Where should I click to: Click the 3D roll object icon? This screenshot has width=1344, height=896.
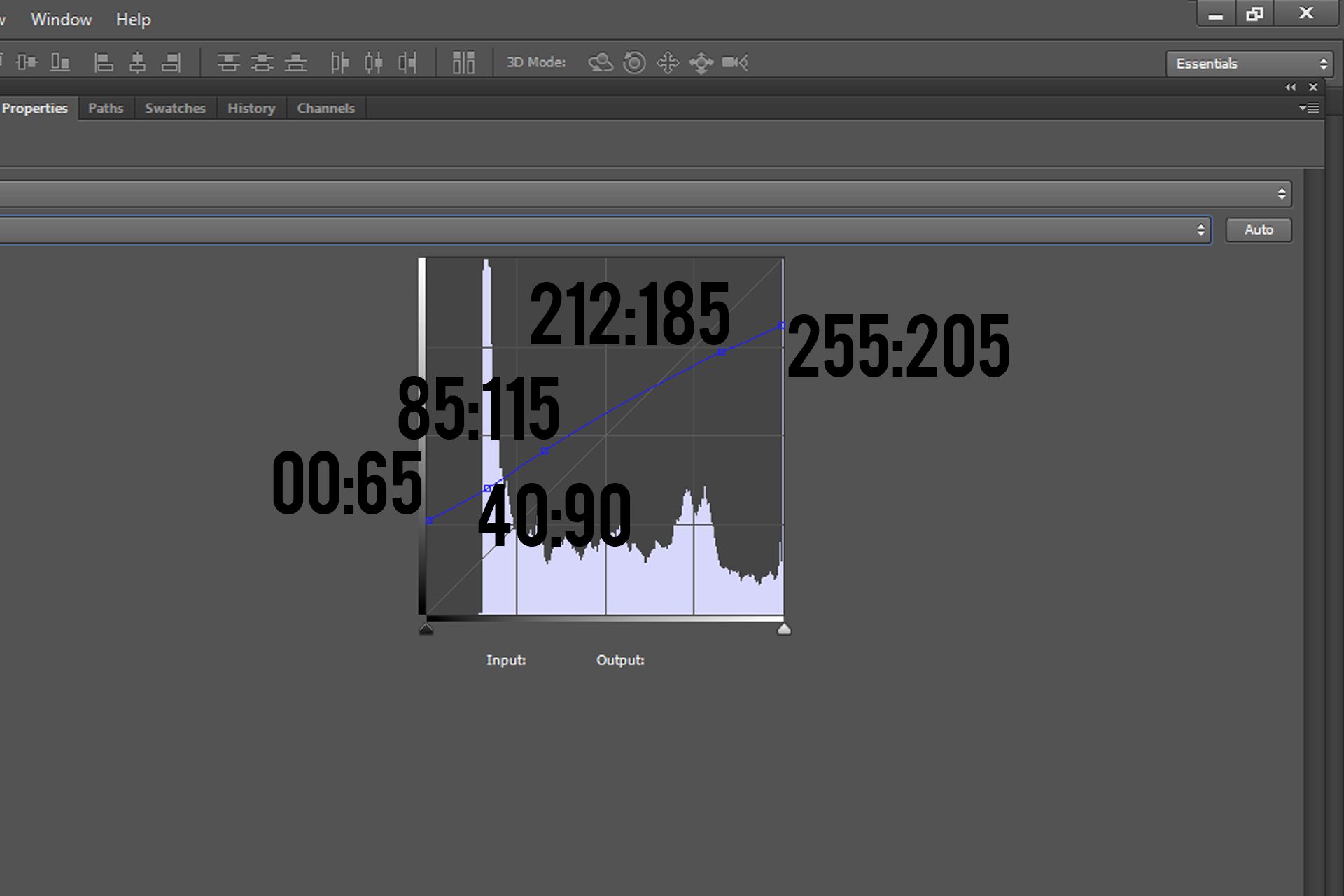point(634,62)
